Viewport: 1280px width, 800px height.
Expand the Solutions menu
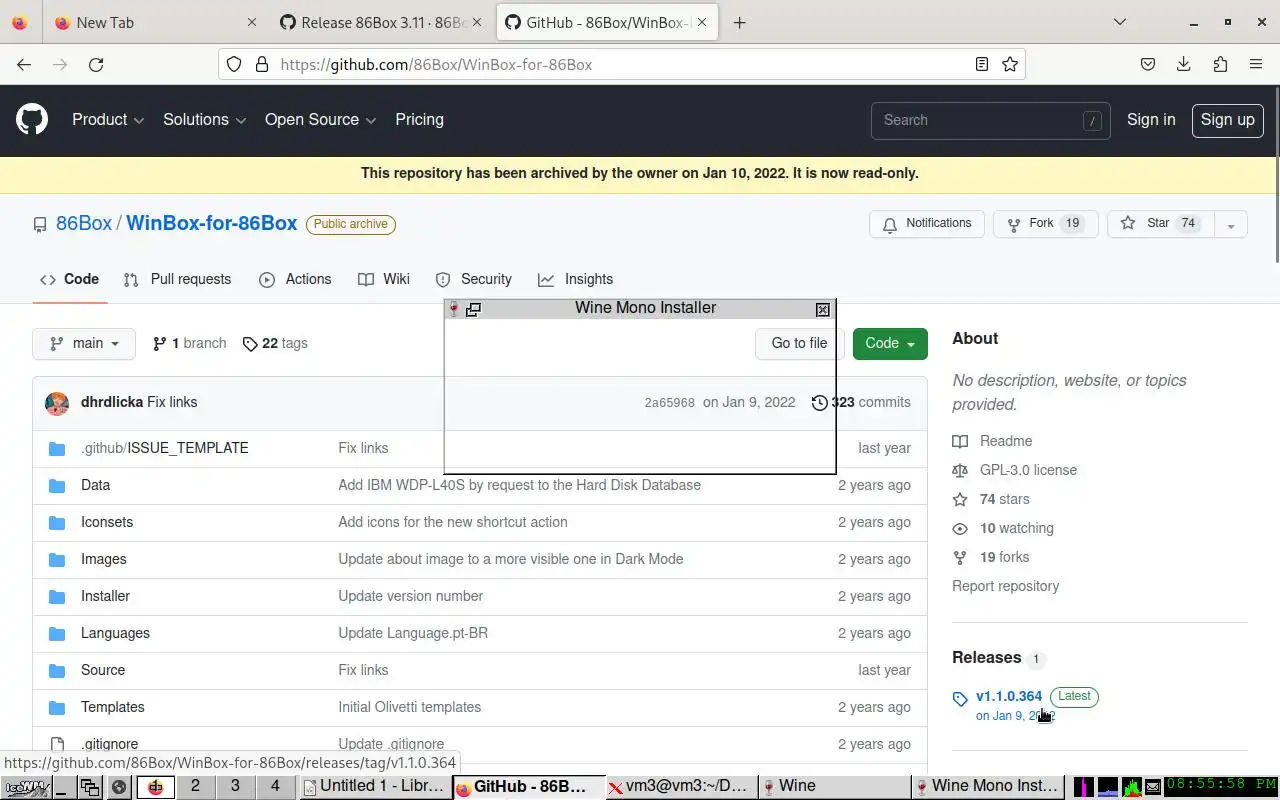click(204, 119)
